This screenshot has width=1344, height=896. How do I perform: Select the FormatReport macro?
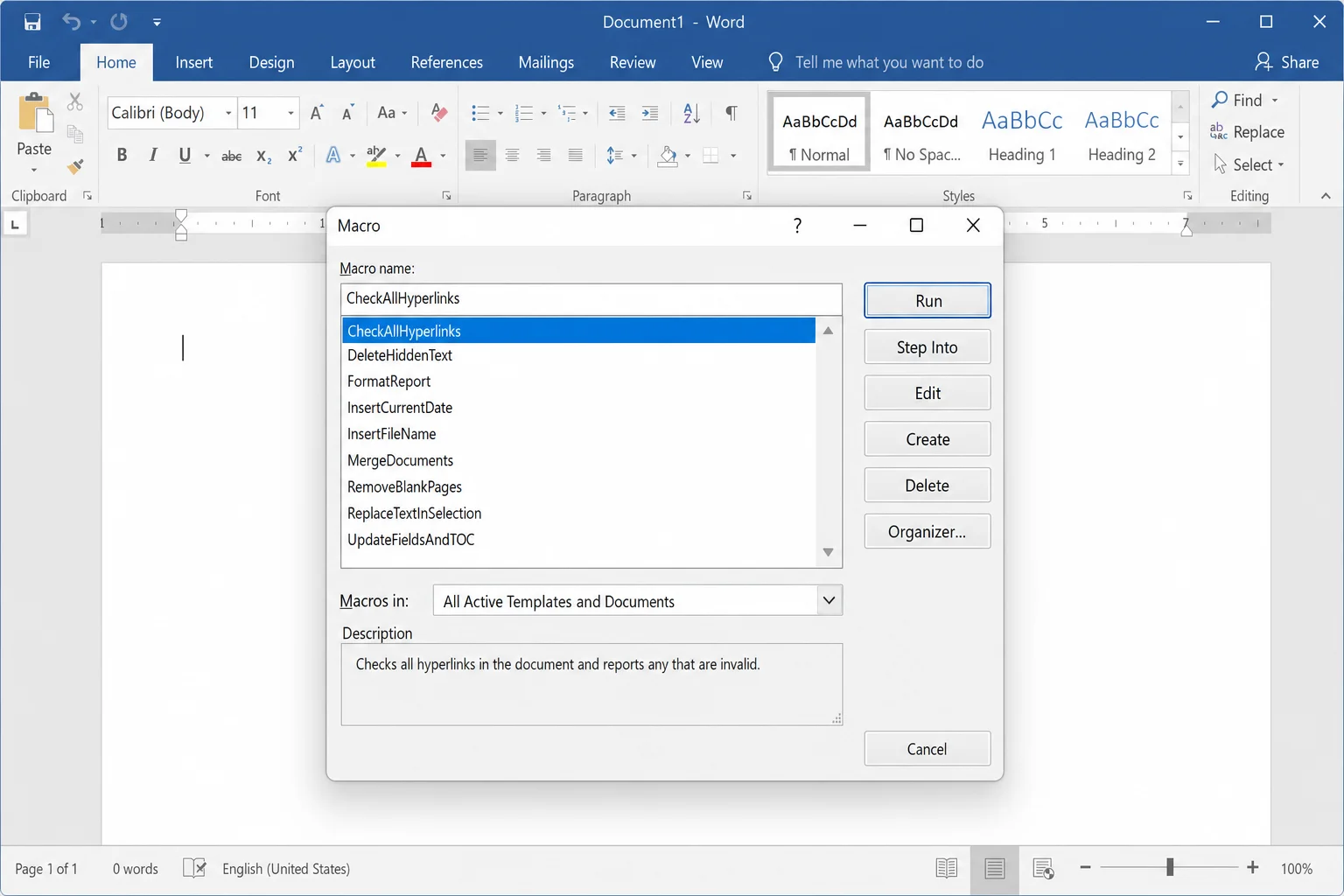click(578, 381)
